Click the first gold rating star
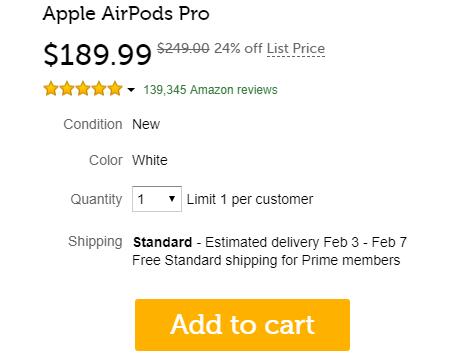The height and width of the screenshot is (362, 454). coord(51,89)
